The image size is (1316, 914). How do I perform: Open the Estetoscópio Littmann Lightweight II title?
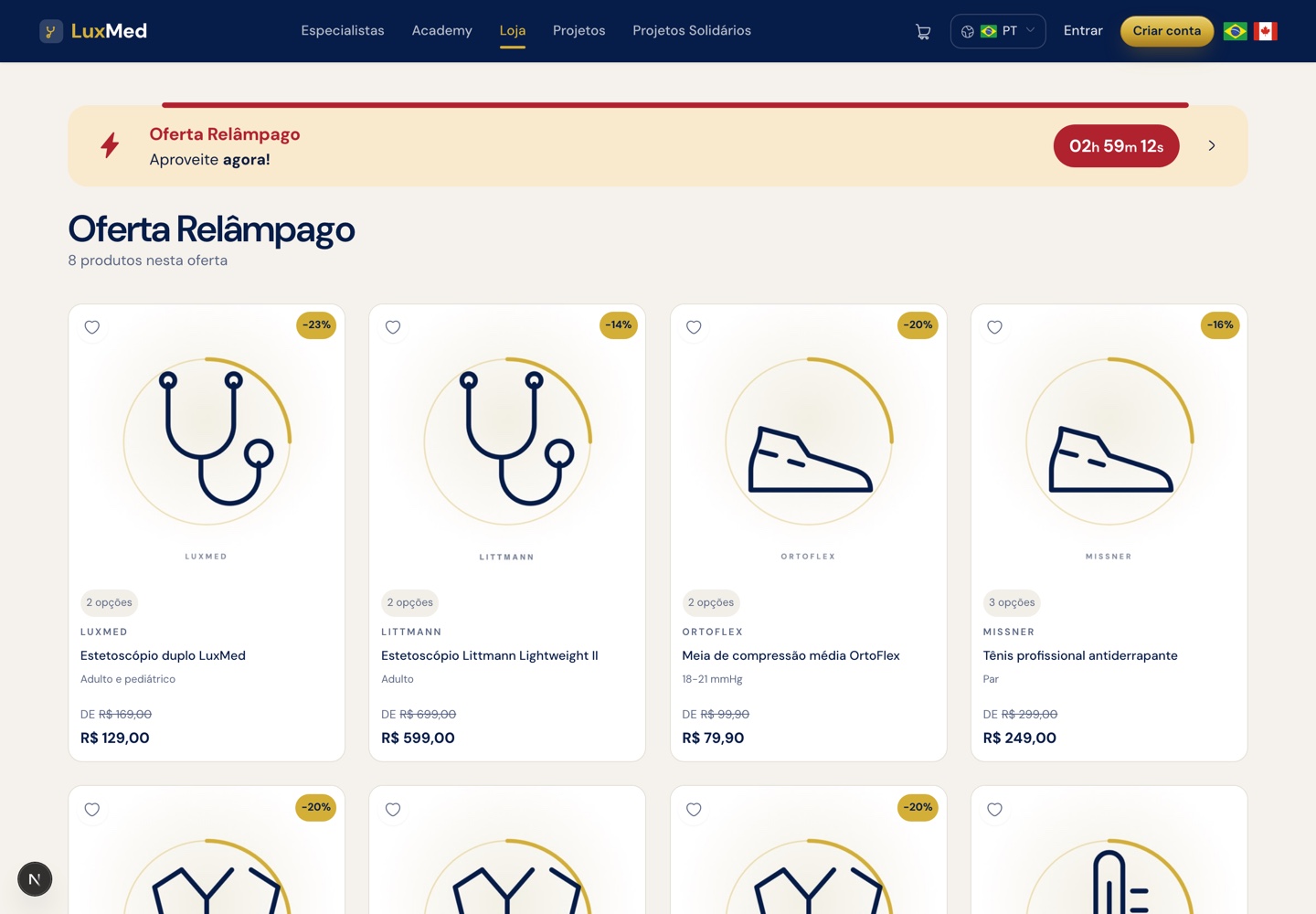point(490,655)
